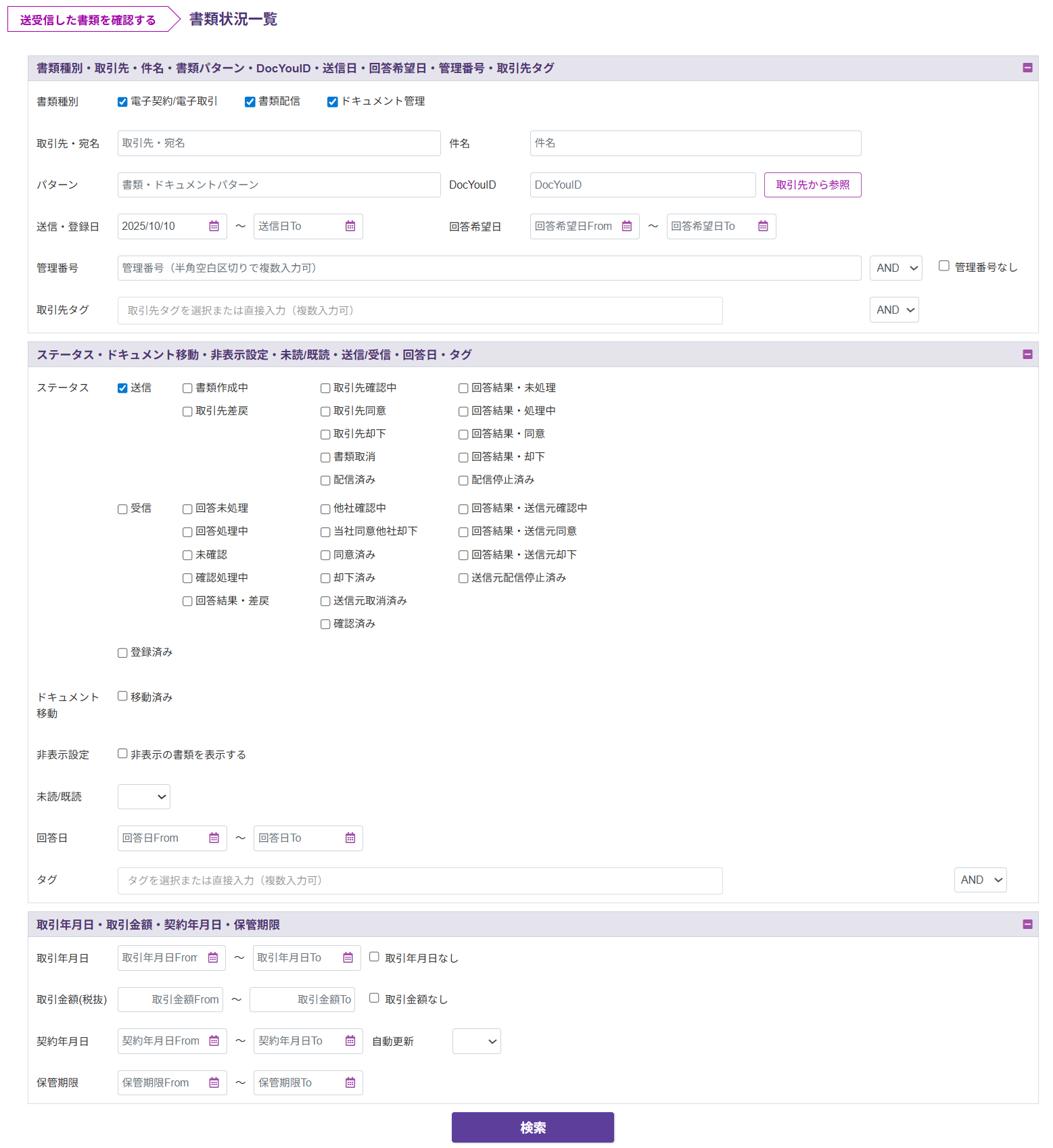This screenshot has width=1053, height=1148.
Task: Check 取引年月日なし checkbox
Action: 374,957
